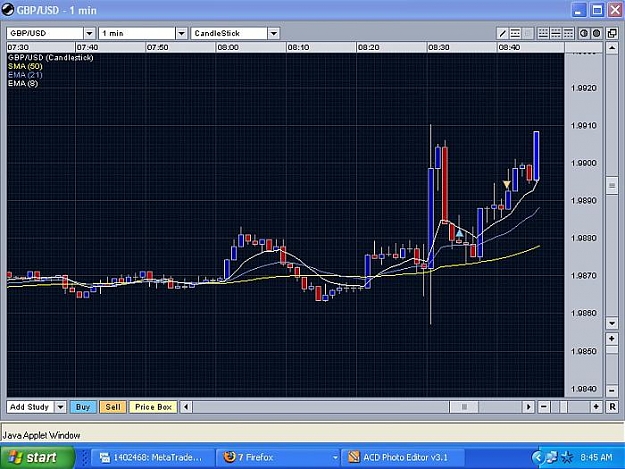This screenshot has width=625, height=469.
Task: Click the GBP/USD window title icon
Action: click(x=8, y=10)
